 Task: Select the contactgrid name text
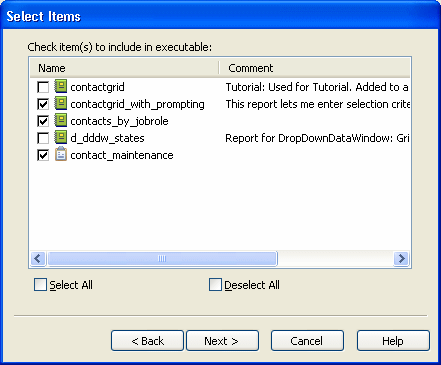click(97, 87)
